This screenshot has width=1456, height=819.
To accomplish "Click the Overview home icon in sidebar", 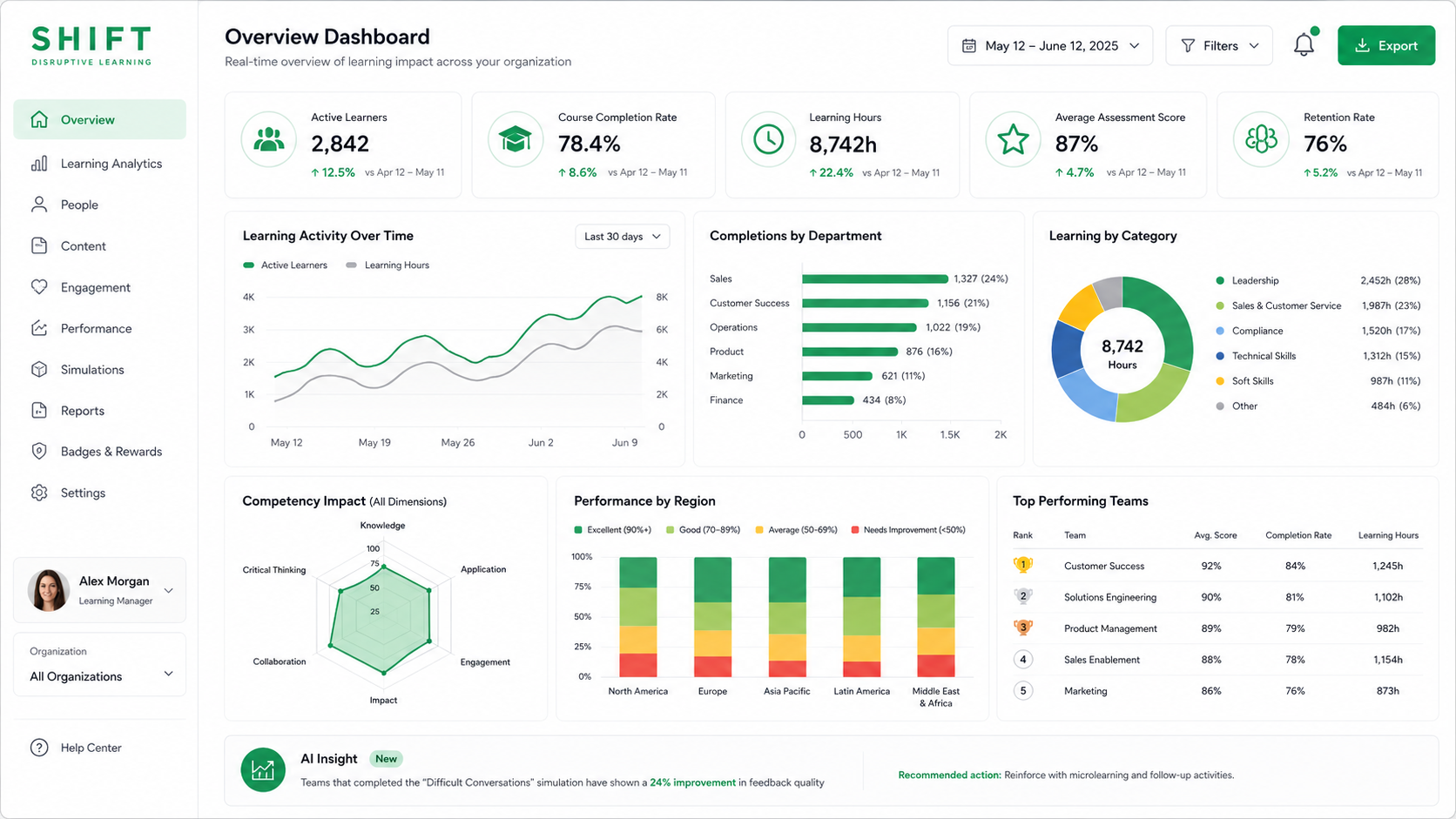I will tap(39, 119).
